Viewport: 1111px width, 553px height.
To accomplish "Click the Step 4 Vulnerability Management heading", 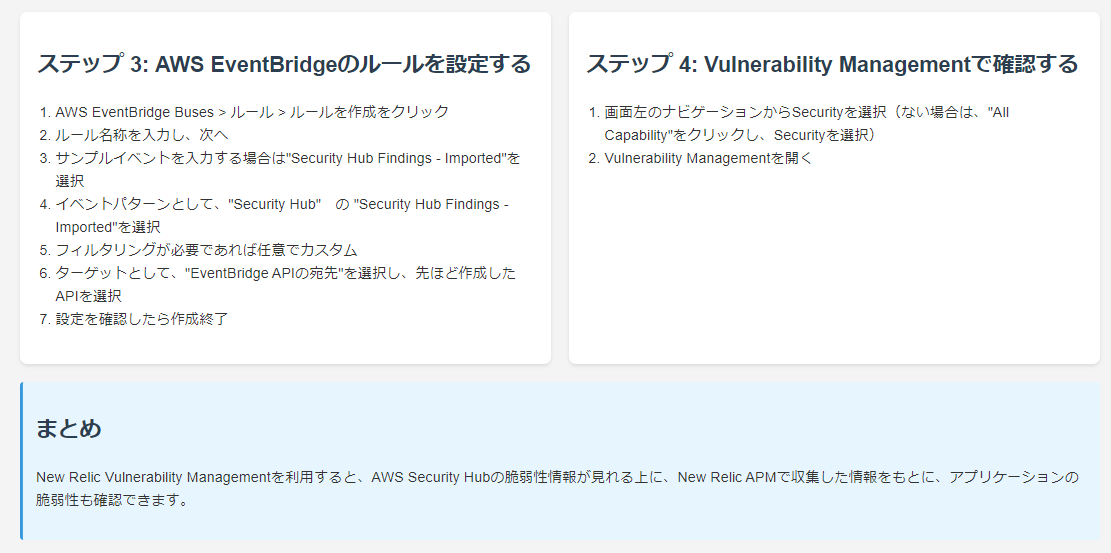I will pos(832,64).
